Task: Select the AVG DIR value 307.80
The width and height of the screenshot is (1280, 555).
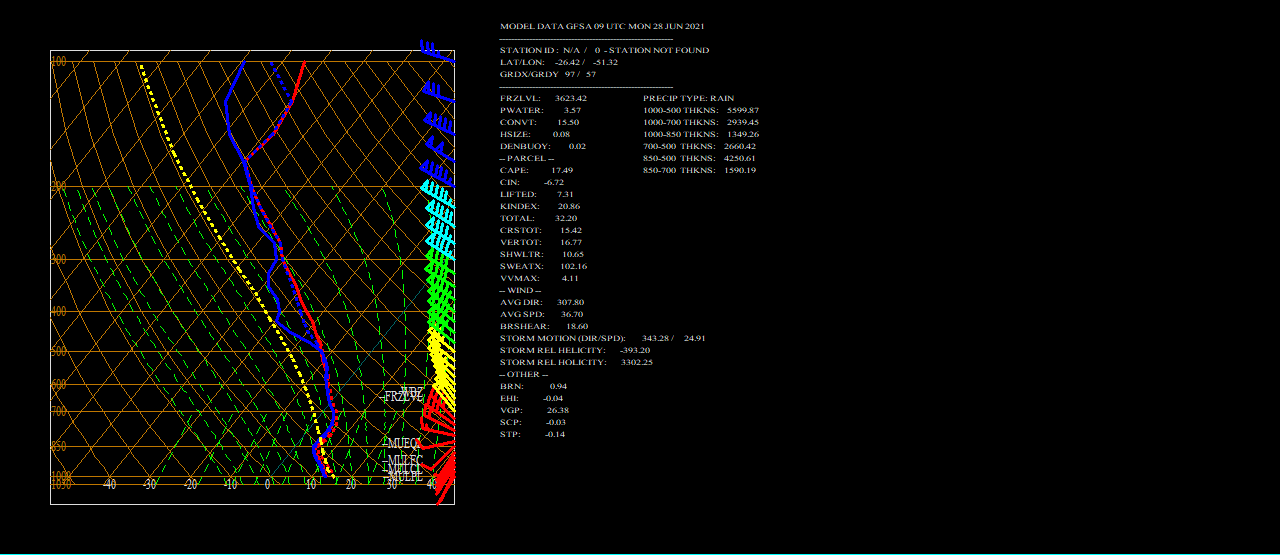Action: click(x=570, y=302)
